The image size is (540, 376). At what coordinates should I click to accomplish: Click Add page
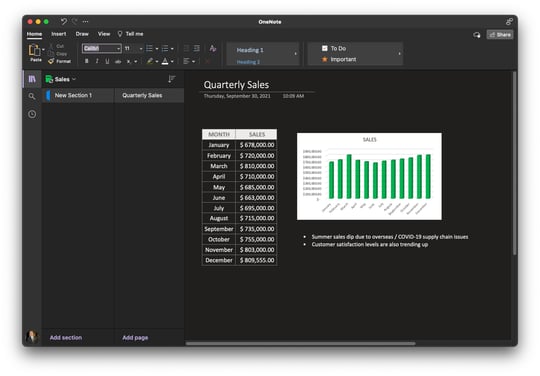point(135,337)
